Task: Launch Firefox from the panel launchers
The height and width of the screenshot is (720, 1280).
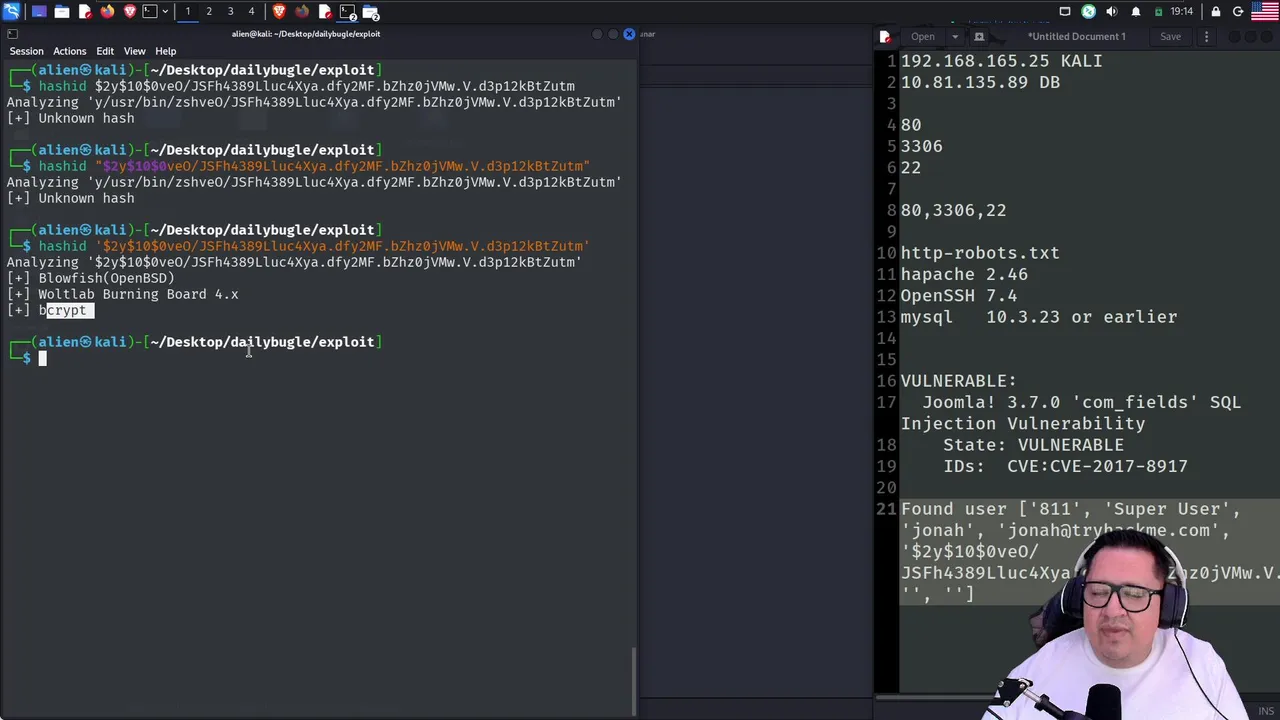Action: (x=107, y=12)
